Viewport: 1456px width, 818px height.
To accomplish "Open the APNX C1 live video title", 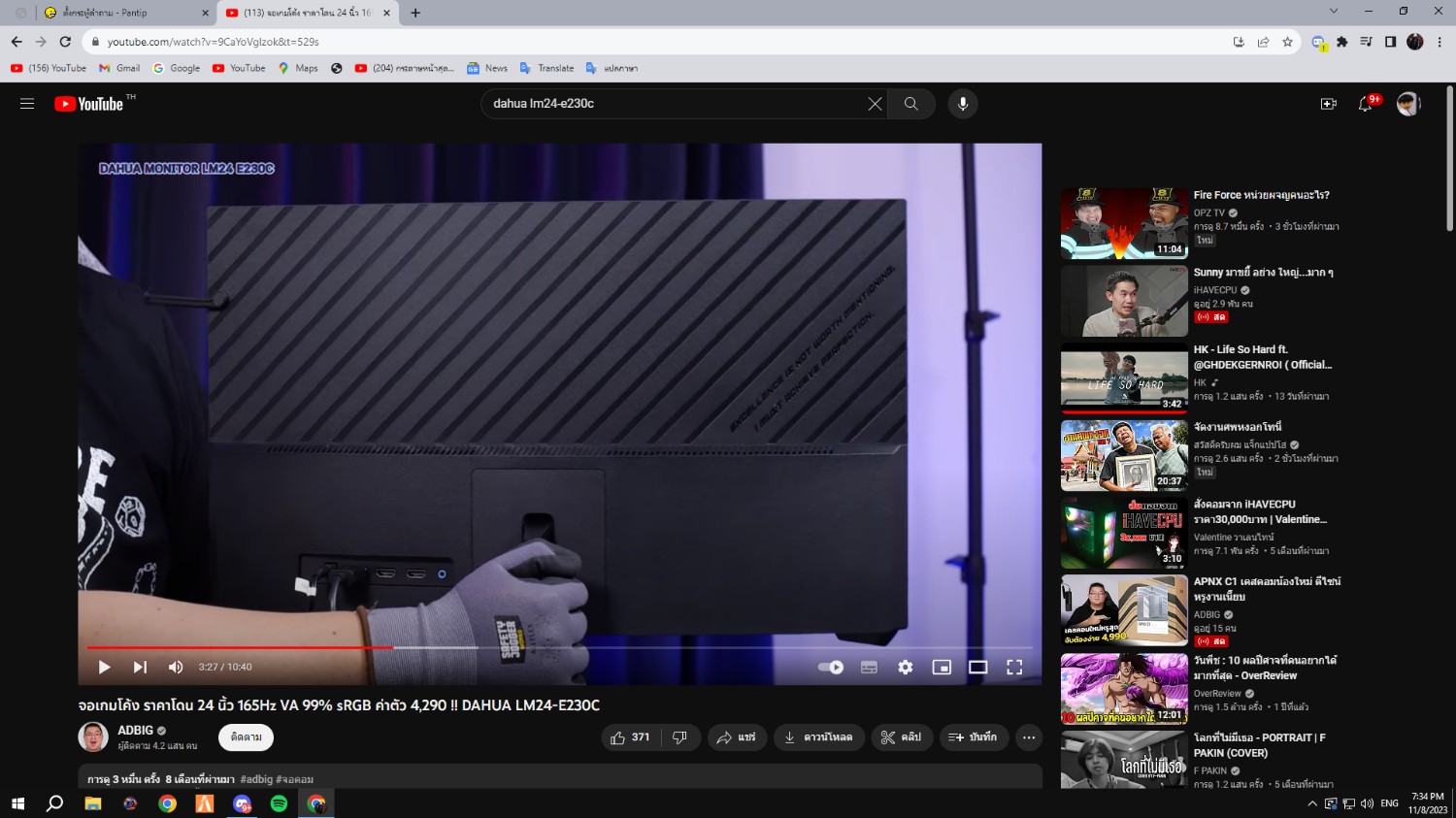I will click(x=1267, y=589).
